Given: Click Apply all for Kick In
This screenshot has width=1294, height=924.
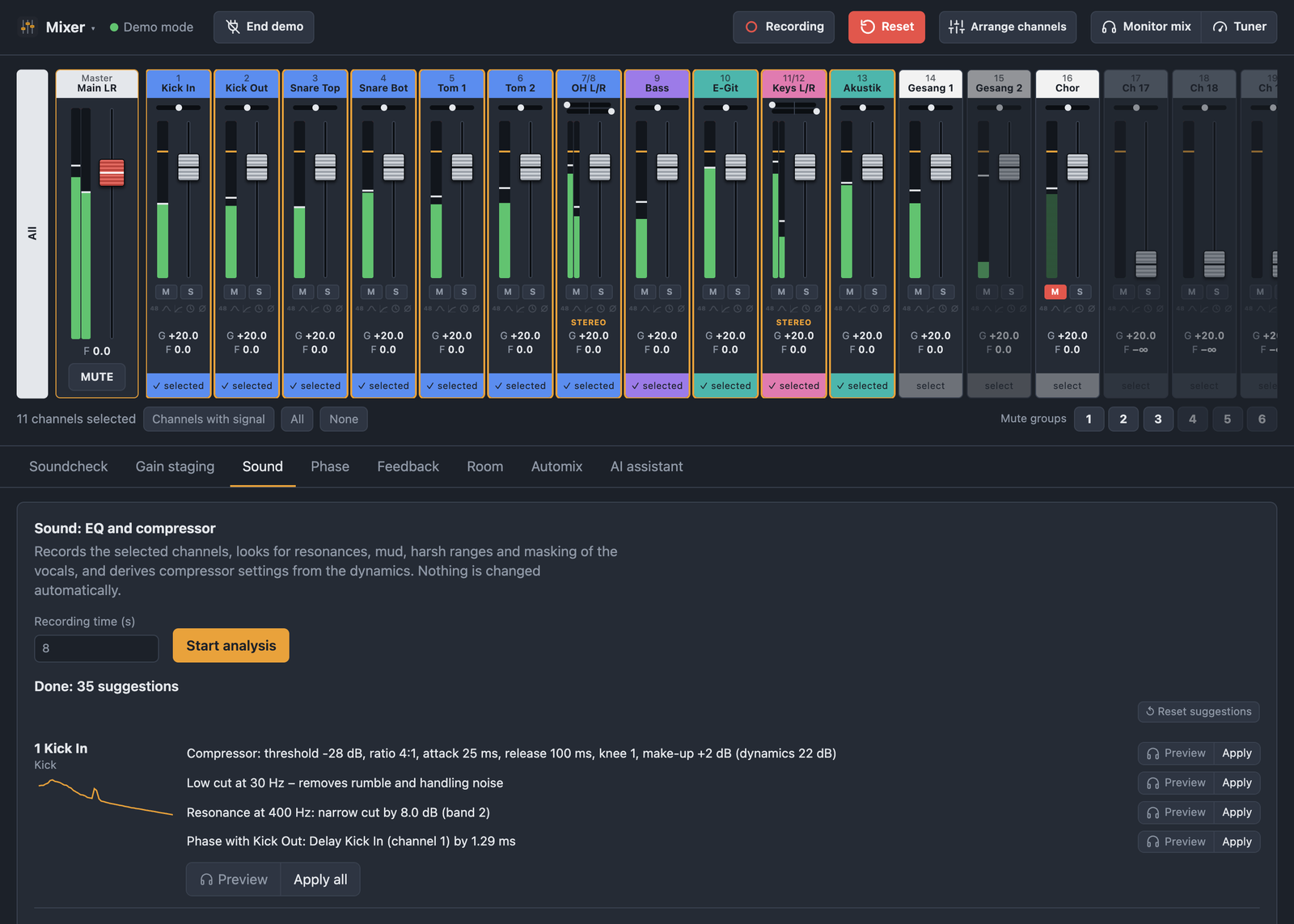Looking at the screenshot, I should click(x=320, y=880).
